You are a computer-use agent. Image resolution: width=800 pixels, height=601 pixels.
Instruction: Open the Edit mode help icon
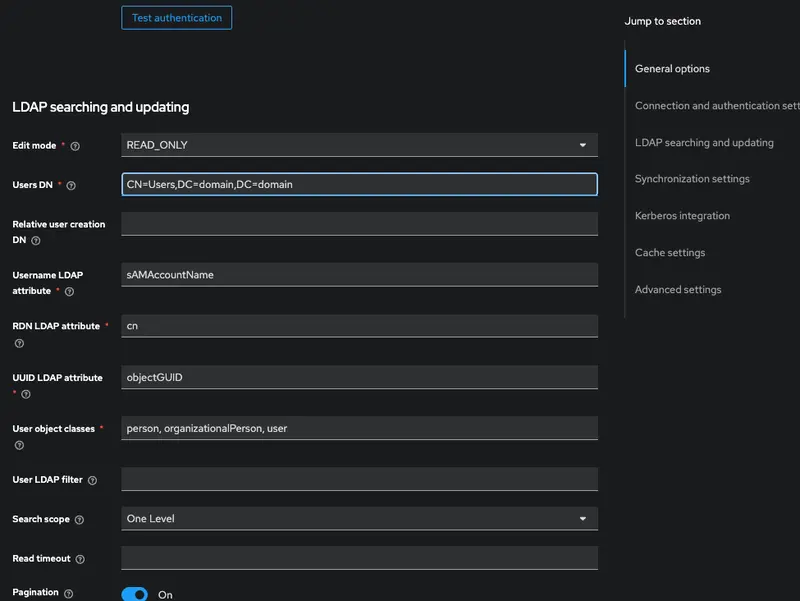click(x=75, y=146)
